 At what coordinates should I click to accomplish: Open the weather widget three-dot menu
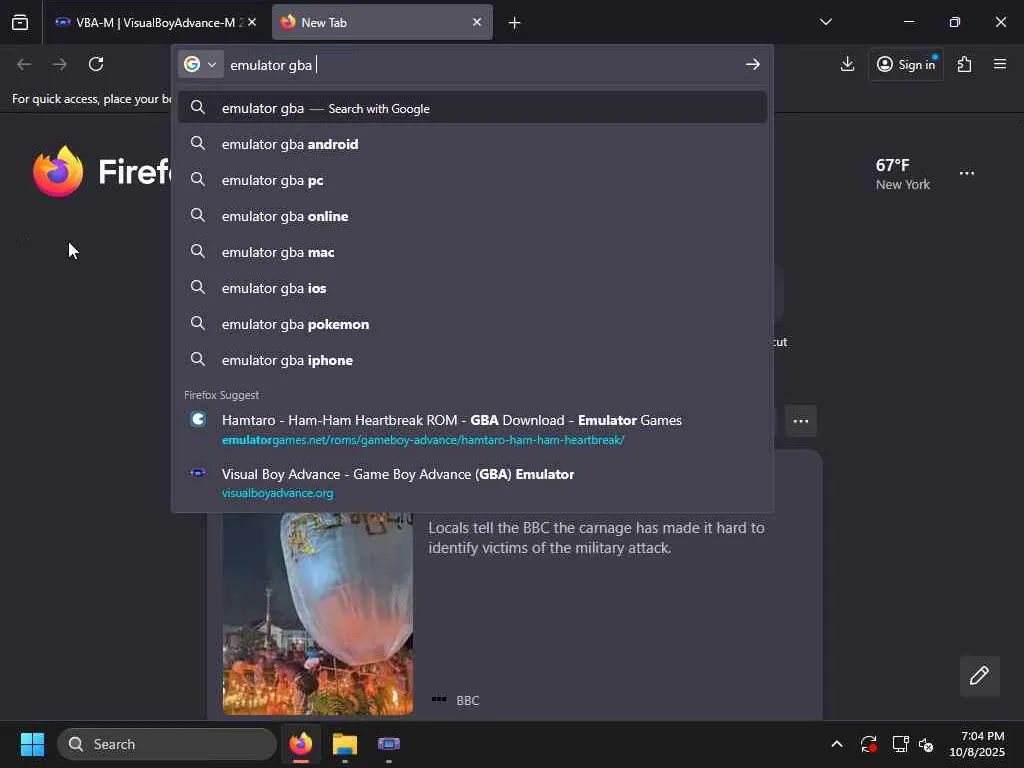point(967,173)
